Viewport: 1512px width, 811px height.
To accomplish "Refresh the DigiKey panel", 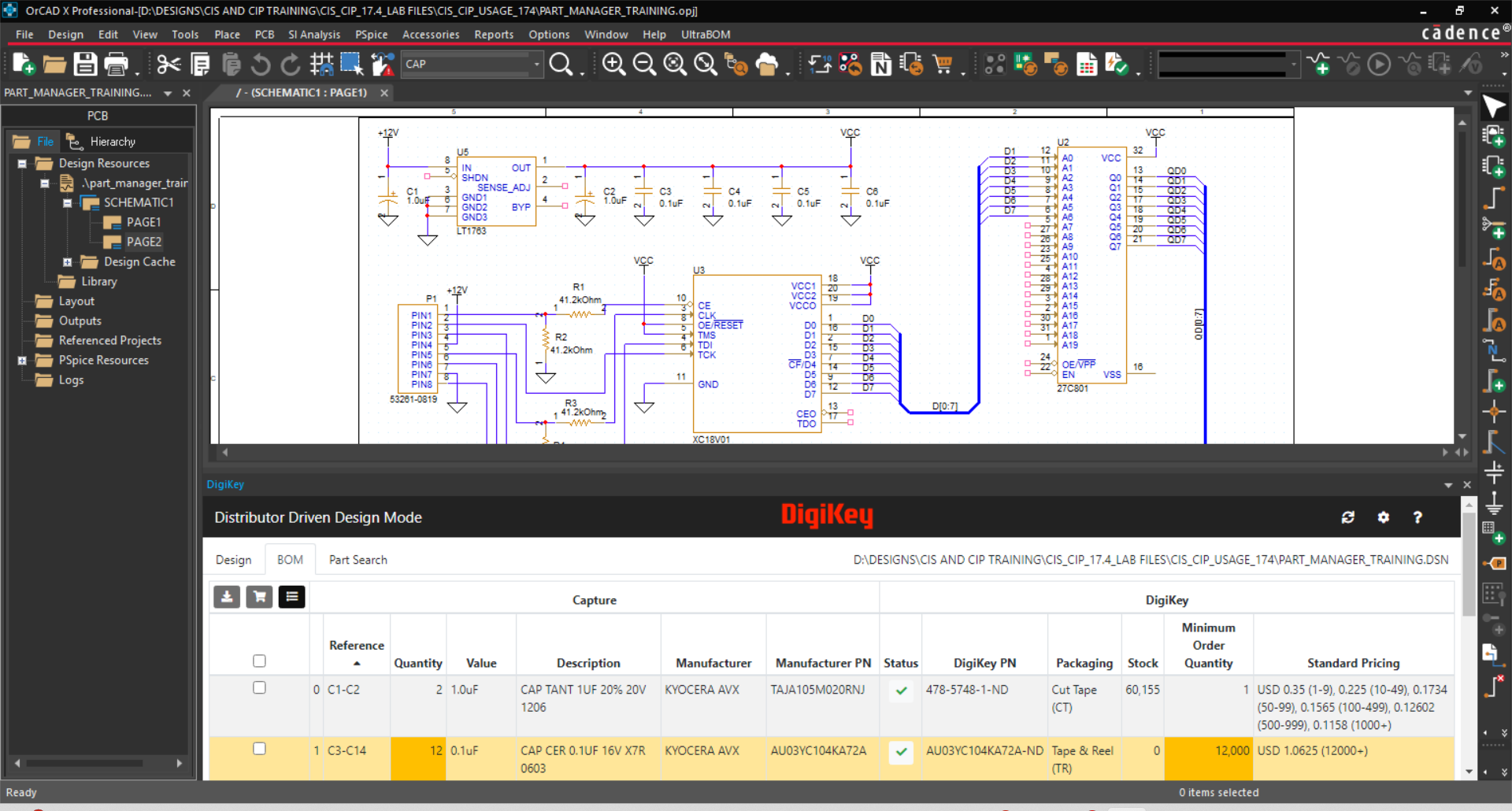I will (x=1348, y=517).
